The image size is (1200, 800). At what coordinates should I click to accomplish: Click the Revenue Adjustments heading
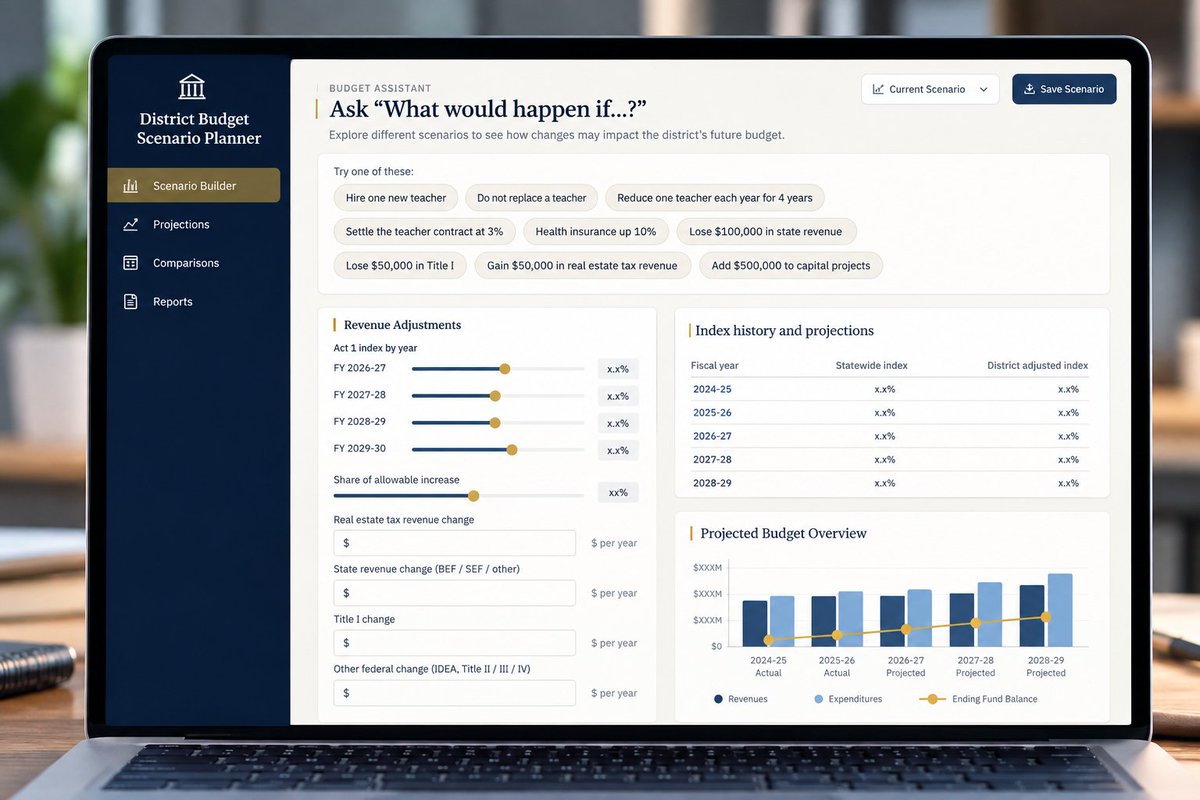(402, 325)
